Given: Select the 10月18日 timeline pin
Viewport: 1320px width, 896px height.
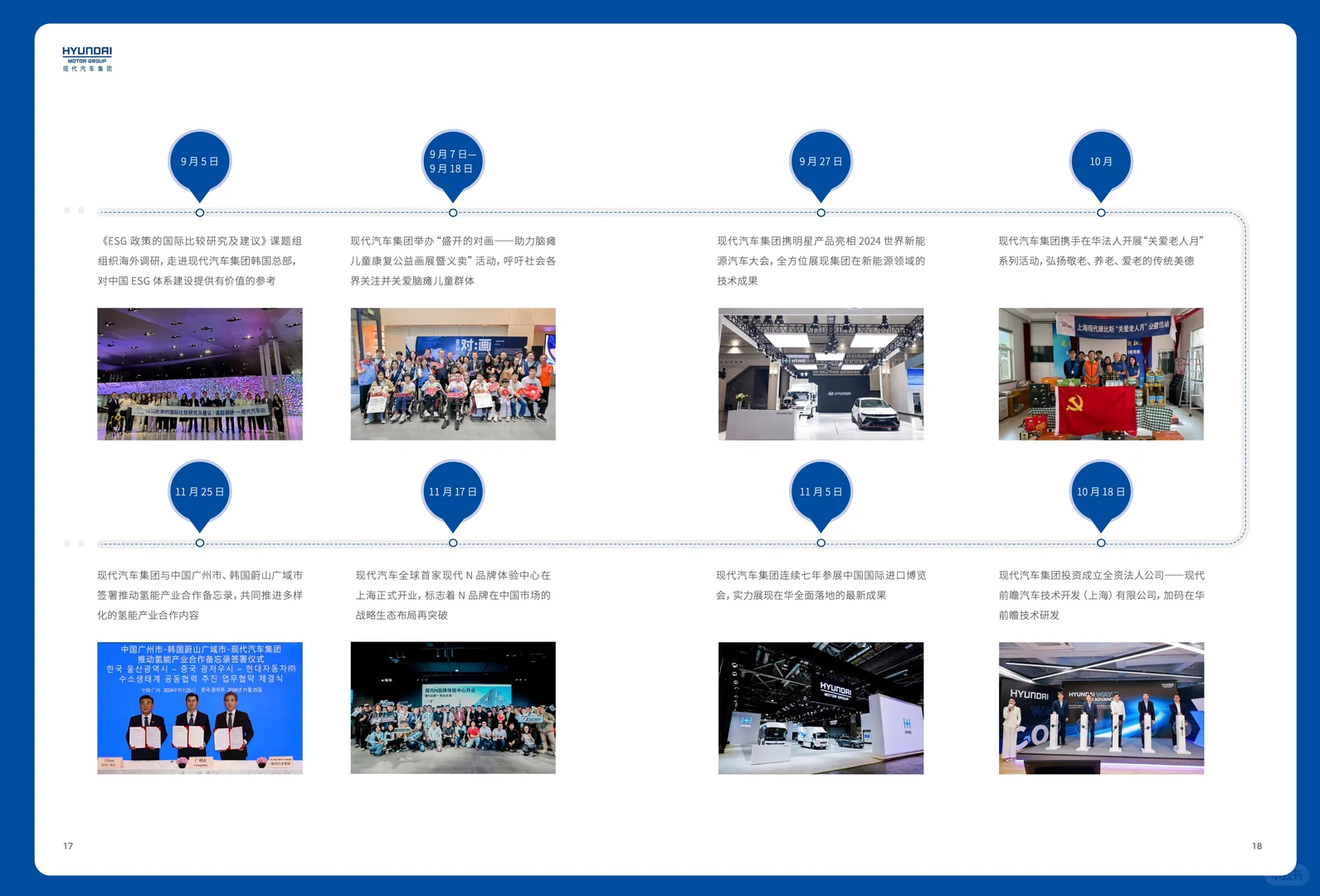Looking at the screenshot, I should click(1101, 495).
